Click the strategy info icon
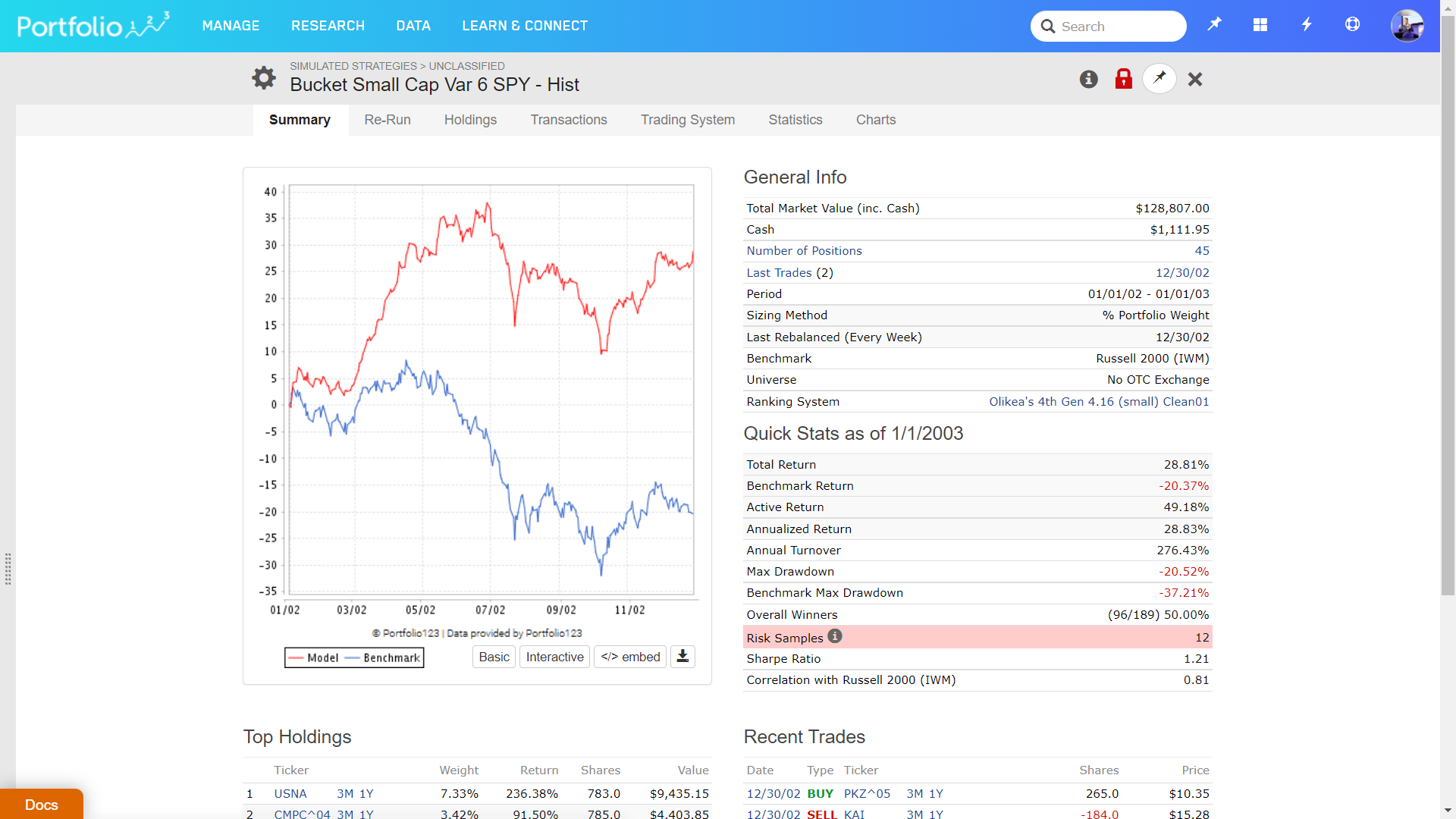Viewport: 1456px width, 819px height. tap(1088, 79)
